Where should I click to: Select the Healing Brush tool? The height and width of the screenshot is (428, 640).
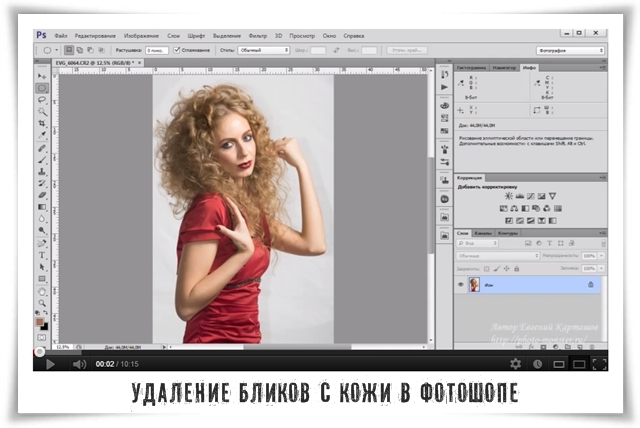[x=42, y=148]
